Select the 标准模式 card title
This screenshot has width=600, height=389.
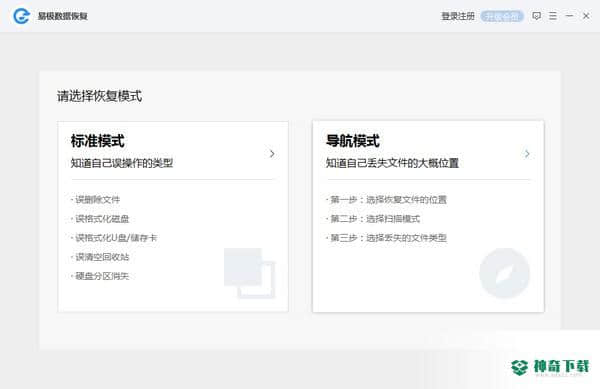tap(98, 141)
